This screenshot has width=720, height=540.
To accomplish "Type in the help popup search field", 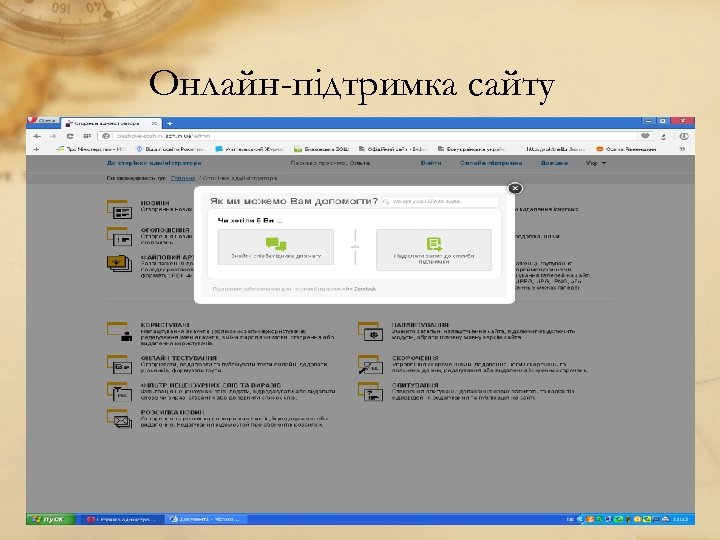I will (x=440, y=201).
